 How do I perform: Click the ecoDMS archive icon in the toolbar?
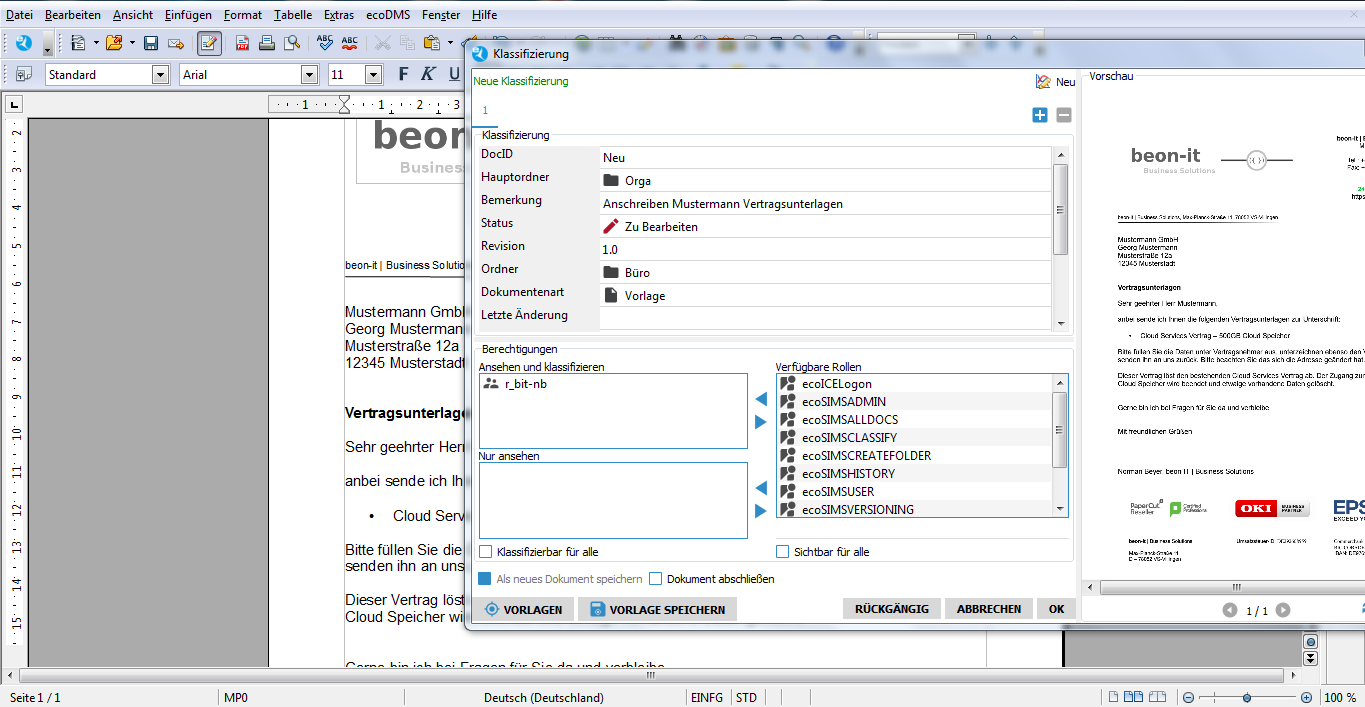pyautogui.click(x=24, y=43)
